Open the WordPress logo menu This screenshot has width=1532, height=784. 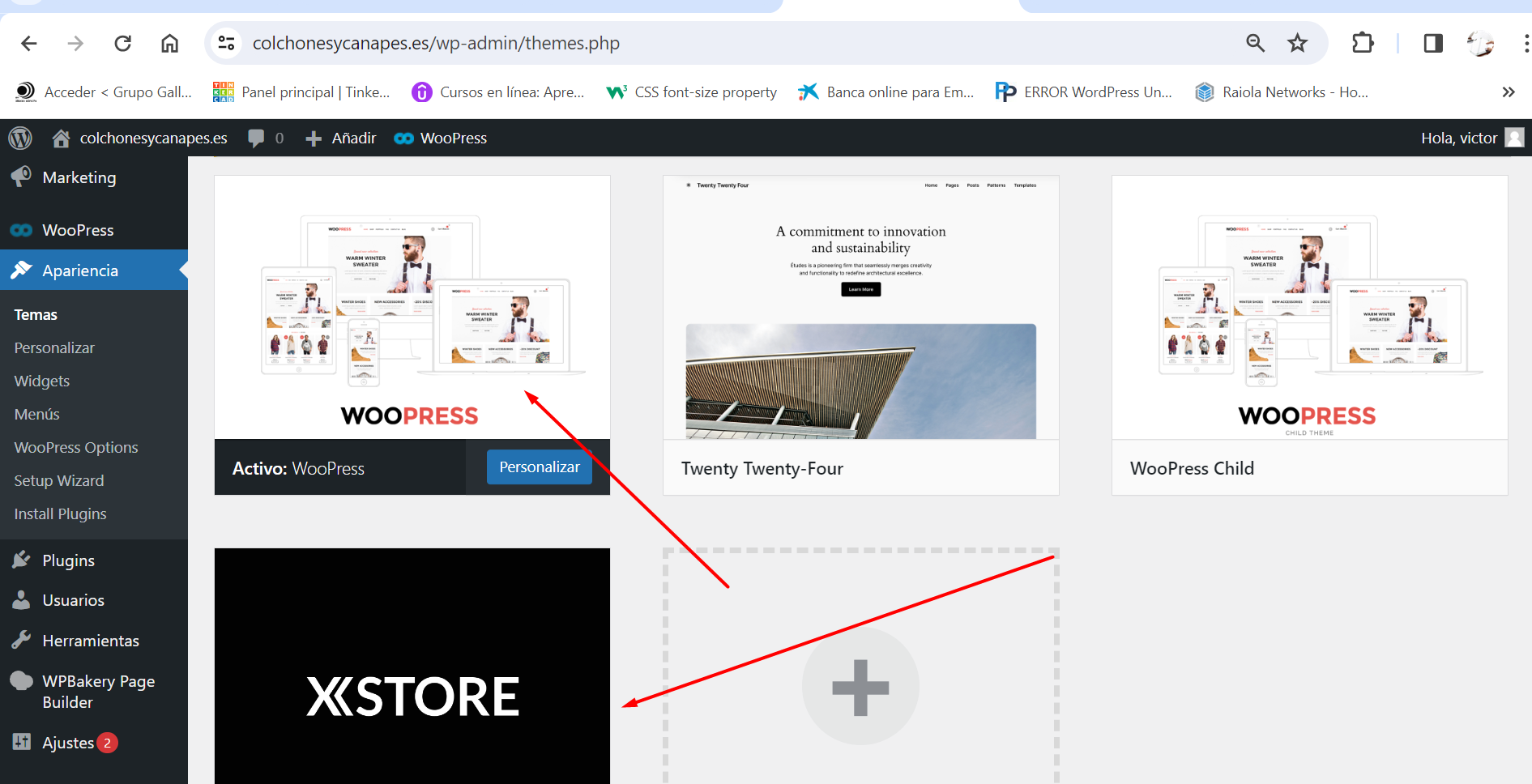[20, 138]
